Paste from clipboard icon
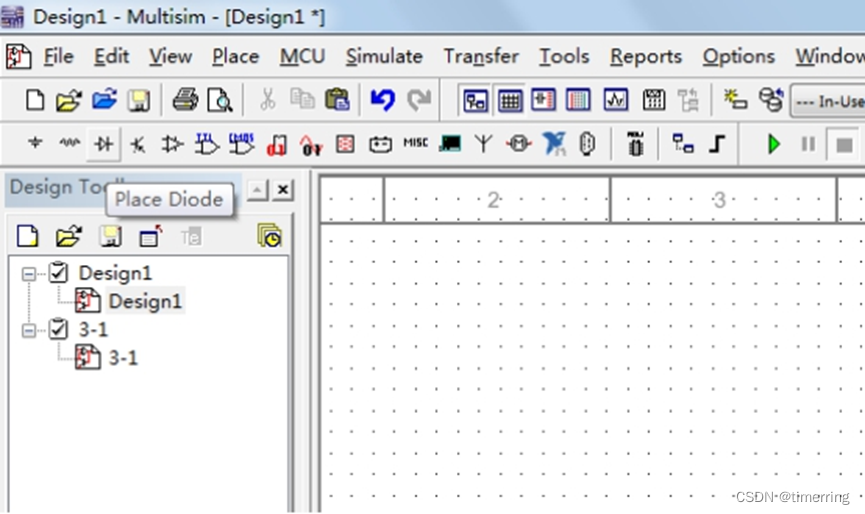 tap(337, 100)
